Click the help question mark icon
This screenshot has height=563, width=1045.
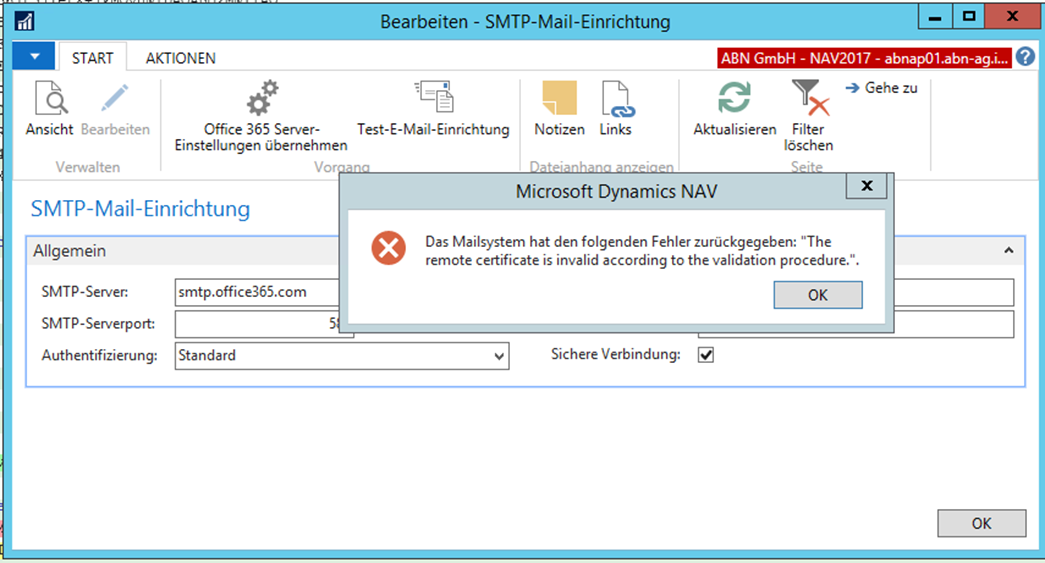pyautogui.click(x=1025, y=57)
